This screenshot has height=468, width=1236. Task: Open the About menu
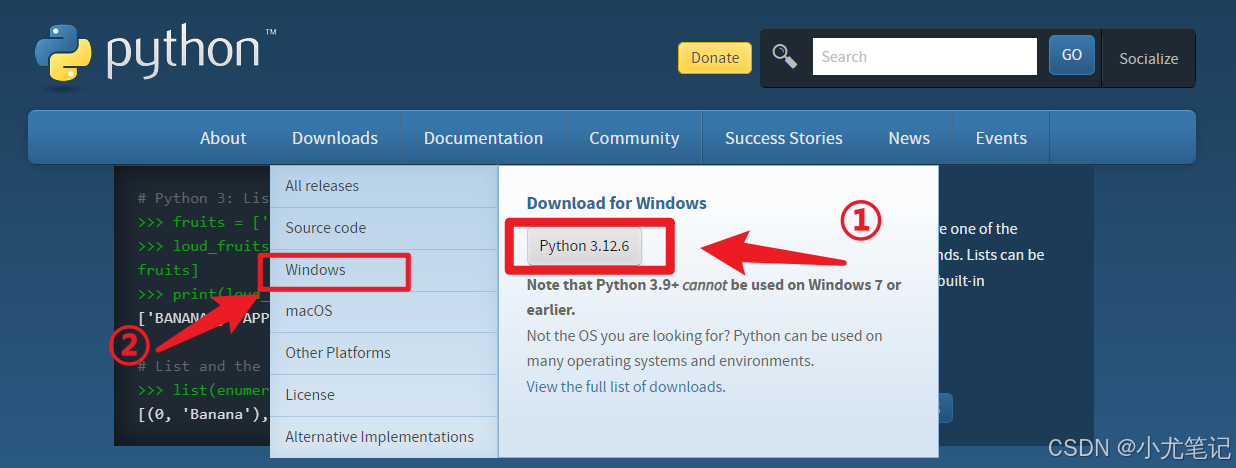click(x=223, y=138)
